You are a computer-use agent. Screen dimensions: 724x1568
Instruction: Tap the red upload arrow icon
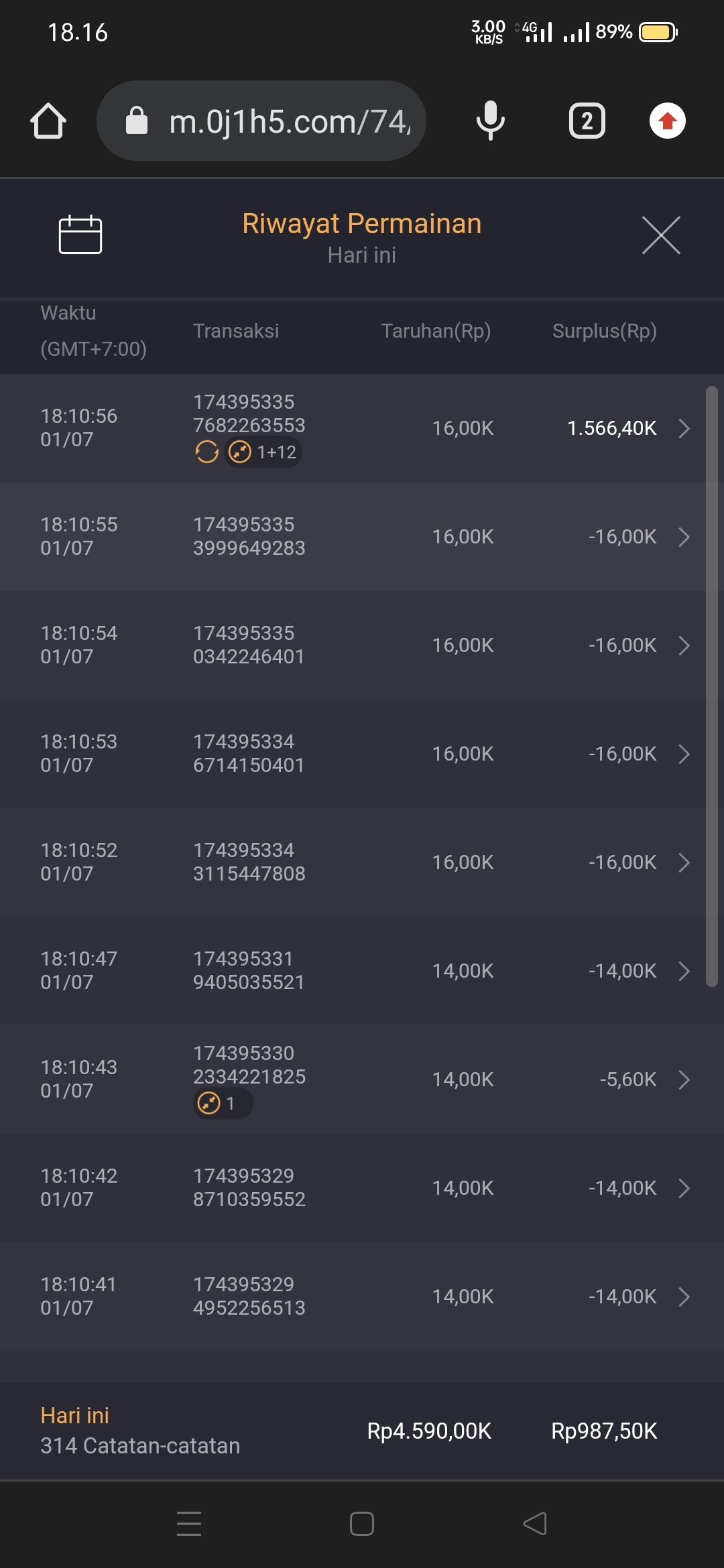click(x=667, y=121)
